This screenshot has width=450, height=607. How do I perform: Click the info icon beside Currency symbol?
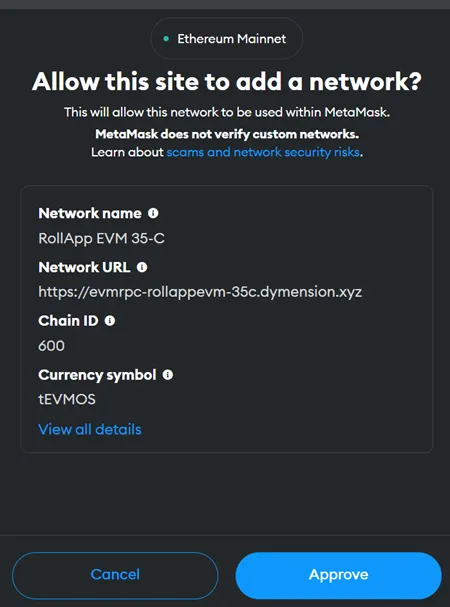[167, 375]
